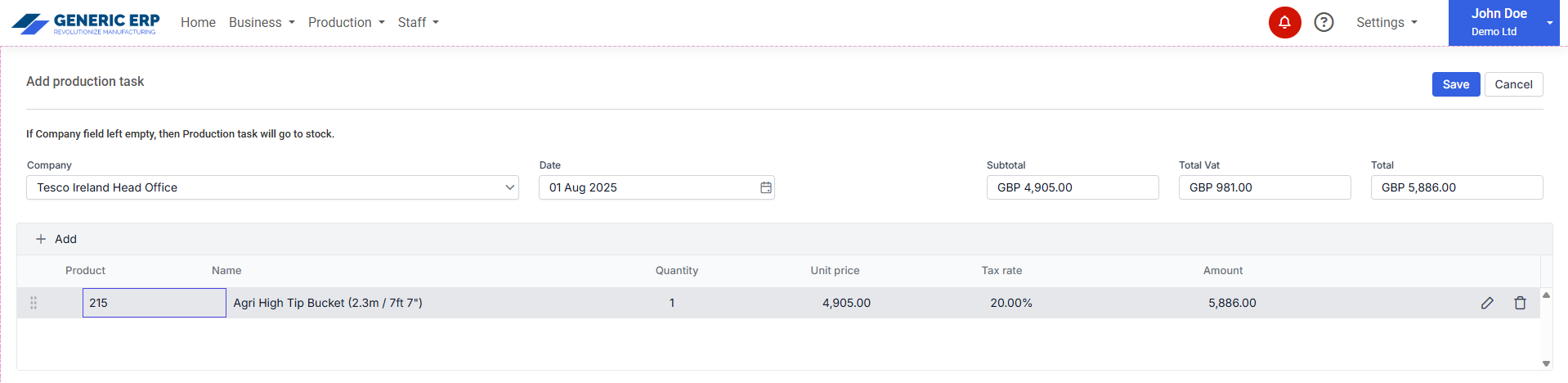Click the Subtotal field
This screenshot has width=1568, height=383.
(x=1072, y=187)
